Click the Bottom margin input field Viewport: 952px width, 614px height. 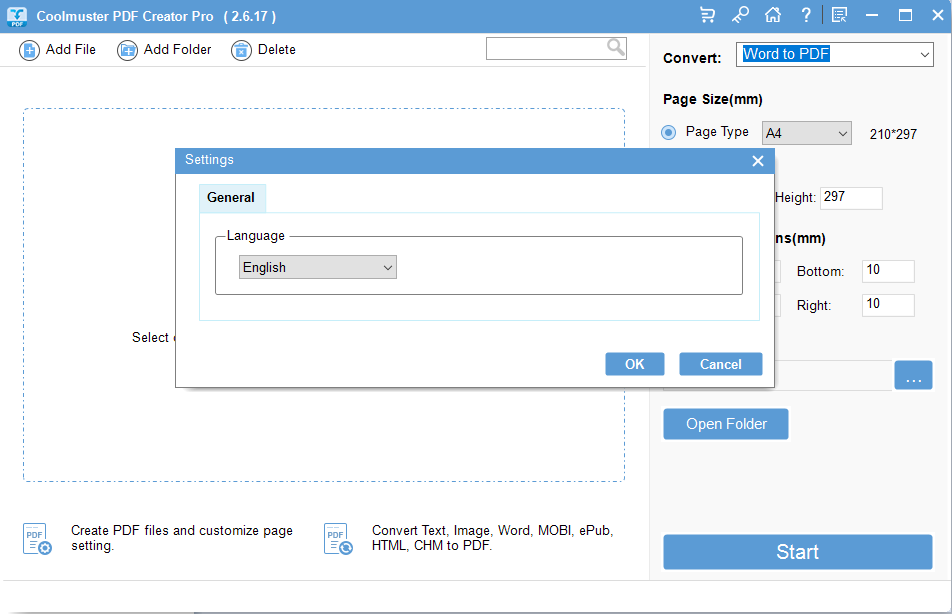click(888, 271)
